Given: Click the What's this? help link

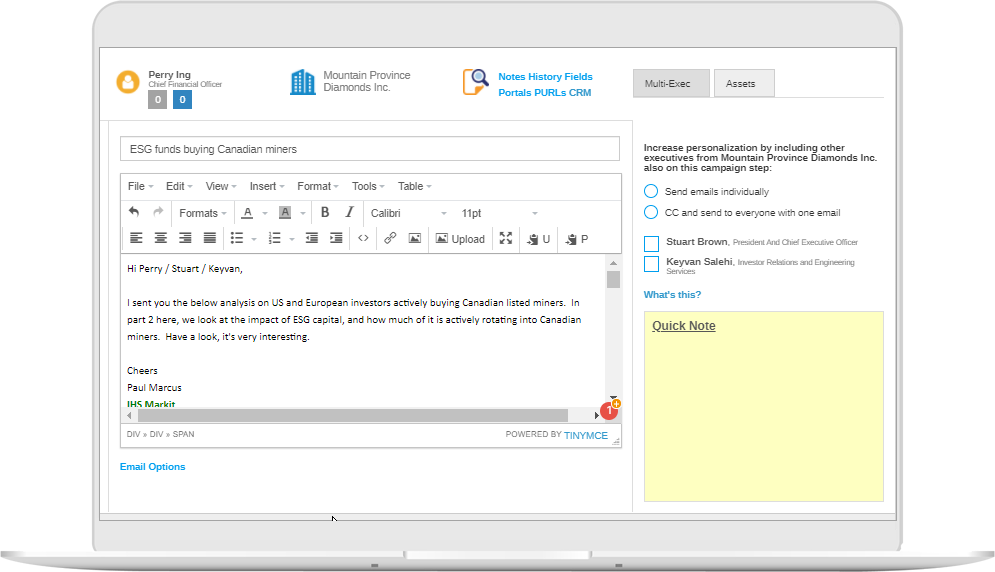Looking at the screenshot, I should point(672,295).
